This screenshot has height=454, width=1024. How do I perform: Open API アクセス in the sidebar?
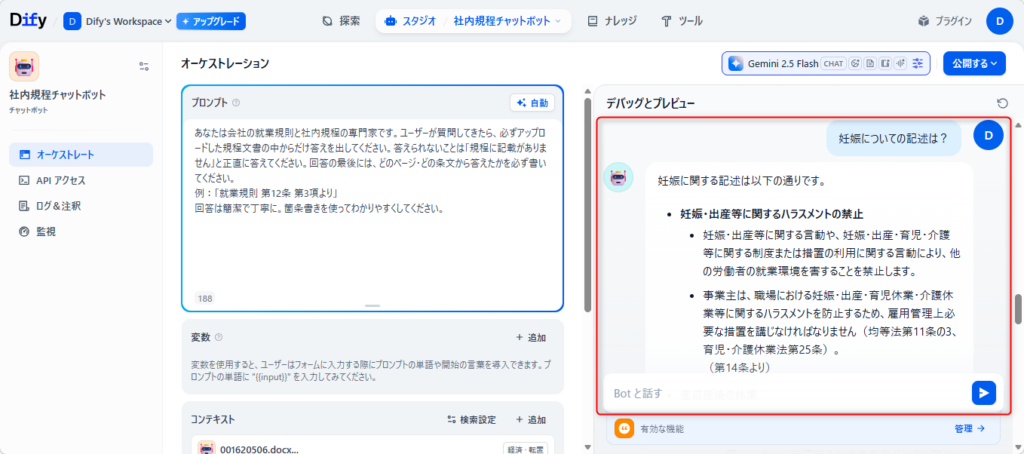click(61, 181)
